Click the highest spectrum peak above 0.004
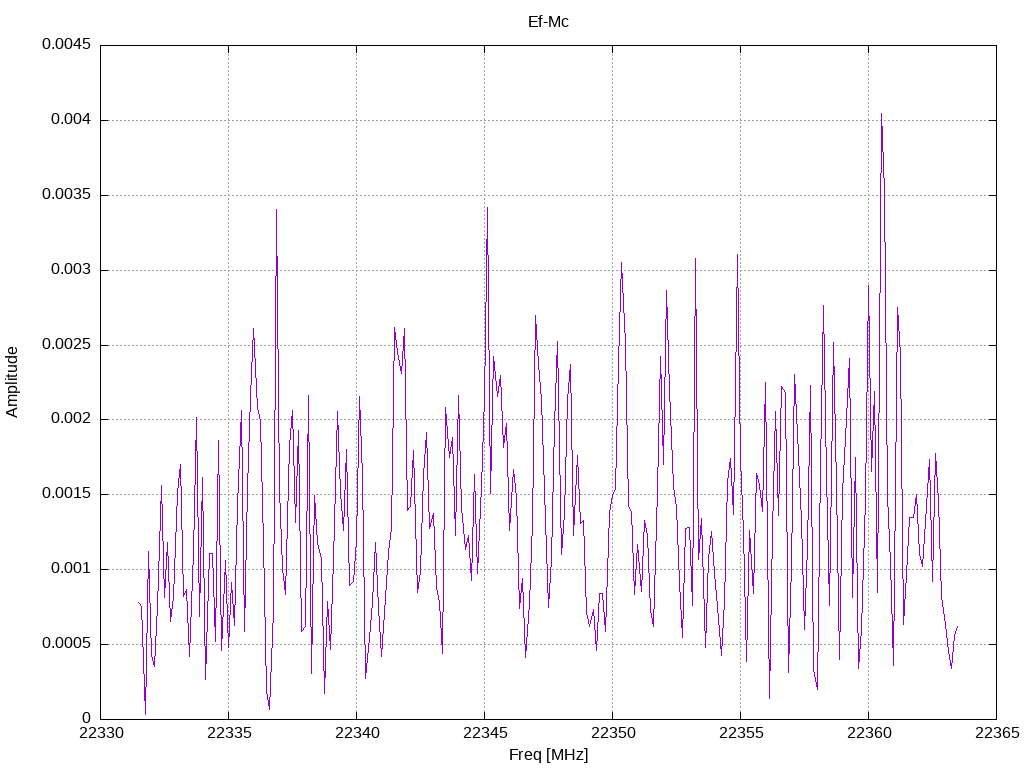This screenshot has height=768, width=1024. (881, 115)
